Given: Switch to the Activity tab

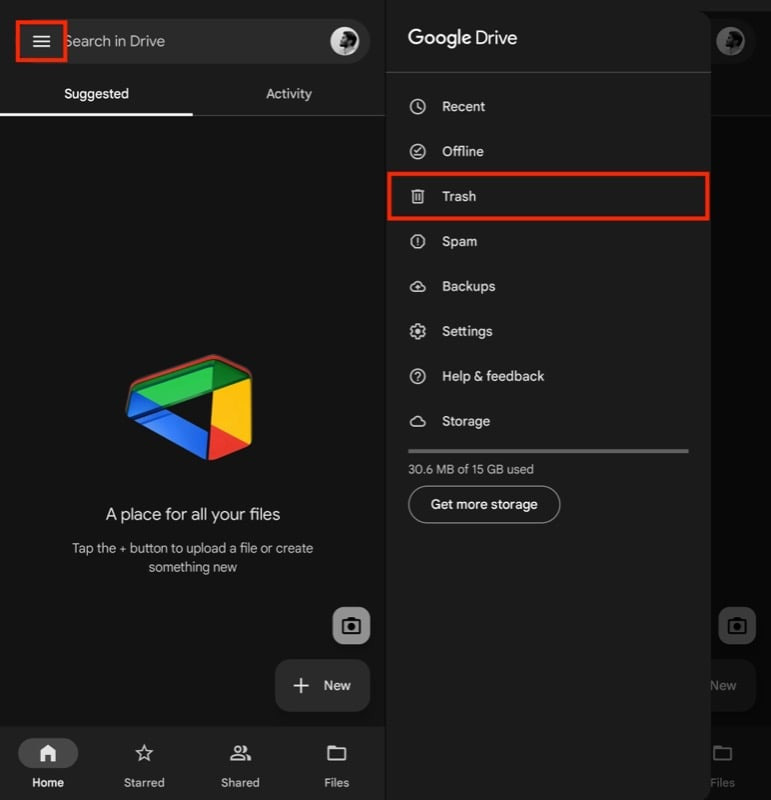Looking at the screenshot, I should click(289, 94).
